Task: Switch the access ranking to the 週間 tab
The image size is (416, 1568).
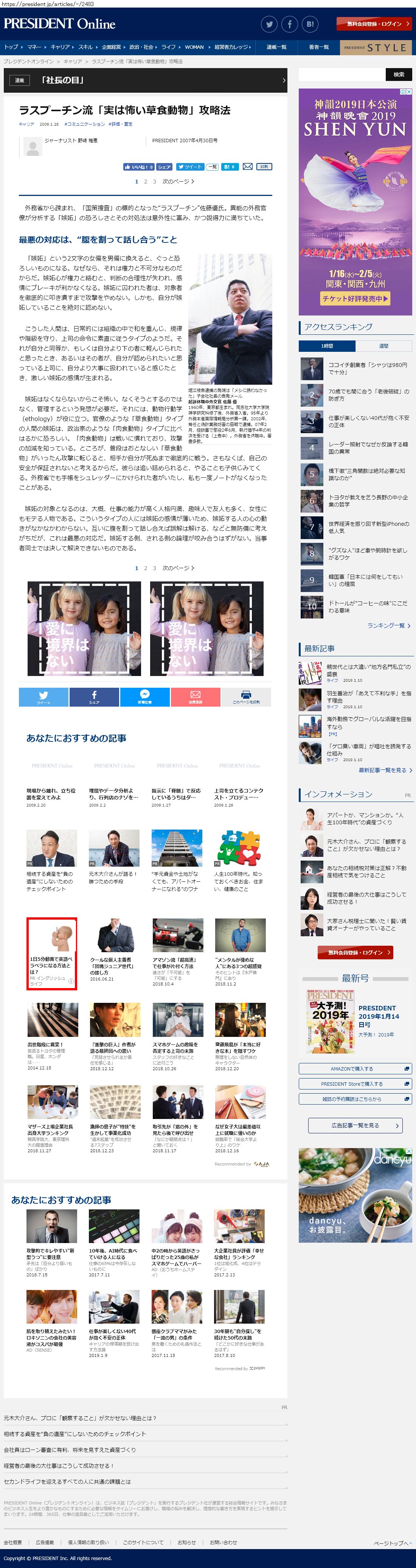Action: click(384, 346)
